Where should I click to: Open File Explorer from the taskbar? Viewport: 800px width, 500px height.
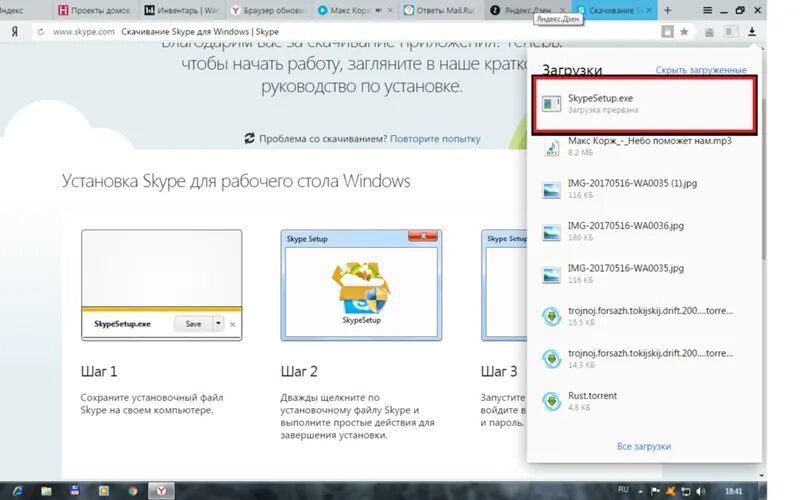(46, 491)
